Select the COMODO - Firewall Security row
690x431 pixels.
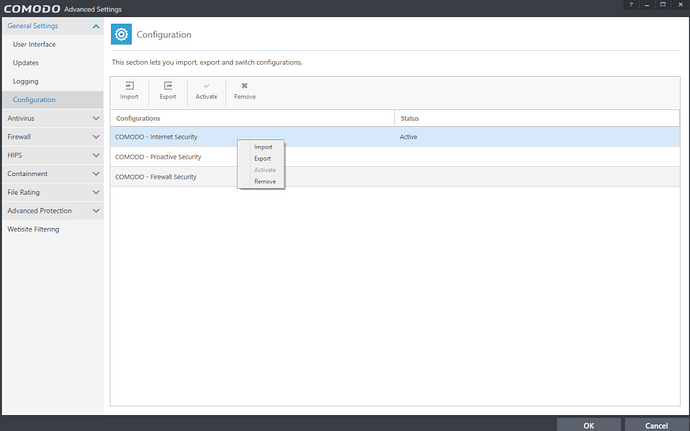(395, 177)
